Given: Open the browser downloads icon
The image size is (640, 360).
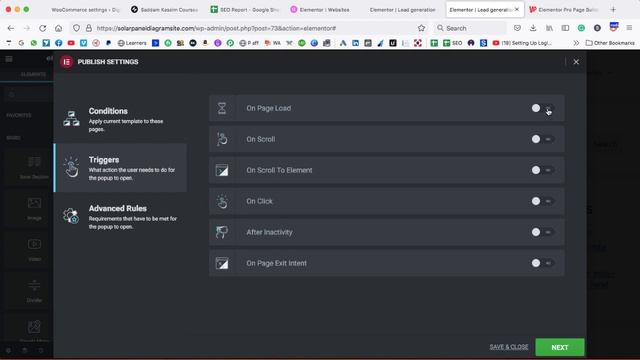Looking at the screenshot, I should click(x=533, y=28).
